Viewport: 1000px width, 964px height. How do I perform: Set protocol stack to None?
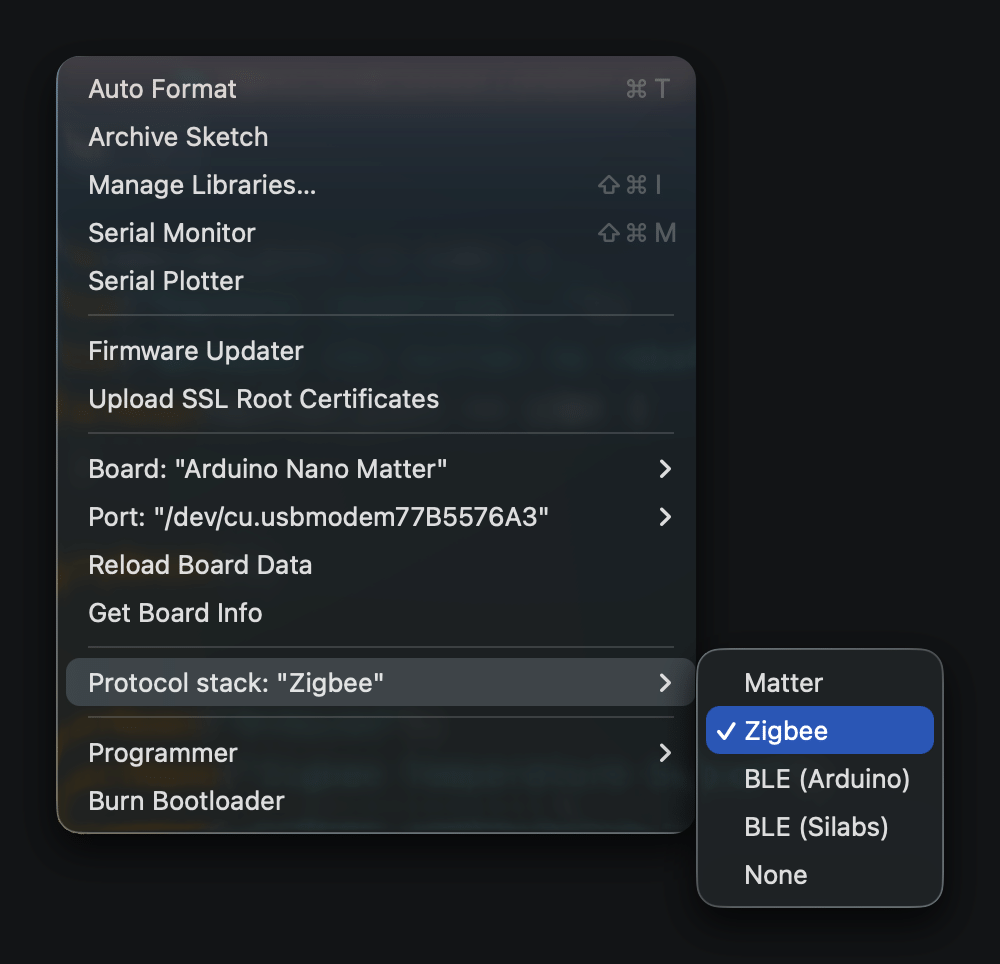[820, 875]
